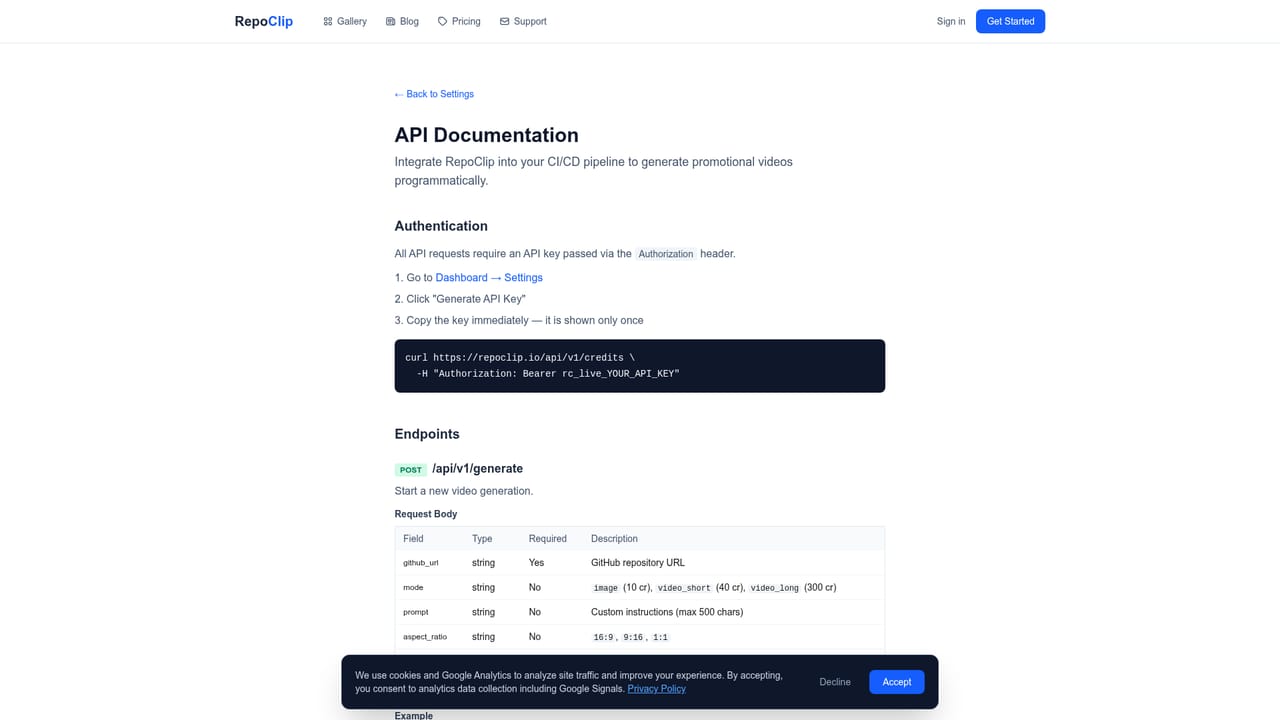This screenshot has width=1280, height=720.
Task: Click the 1:1 aspect ratio value
Action: tap(660, 637)
